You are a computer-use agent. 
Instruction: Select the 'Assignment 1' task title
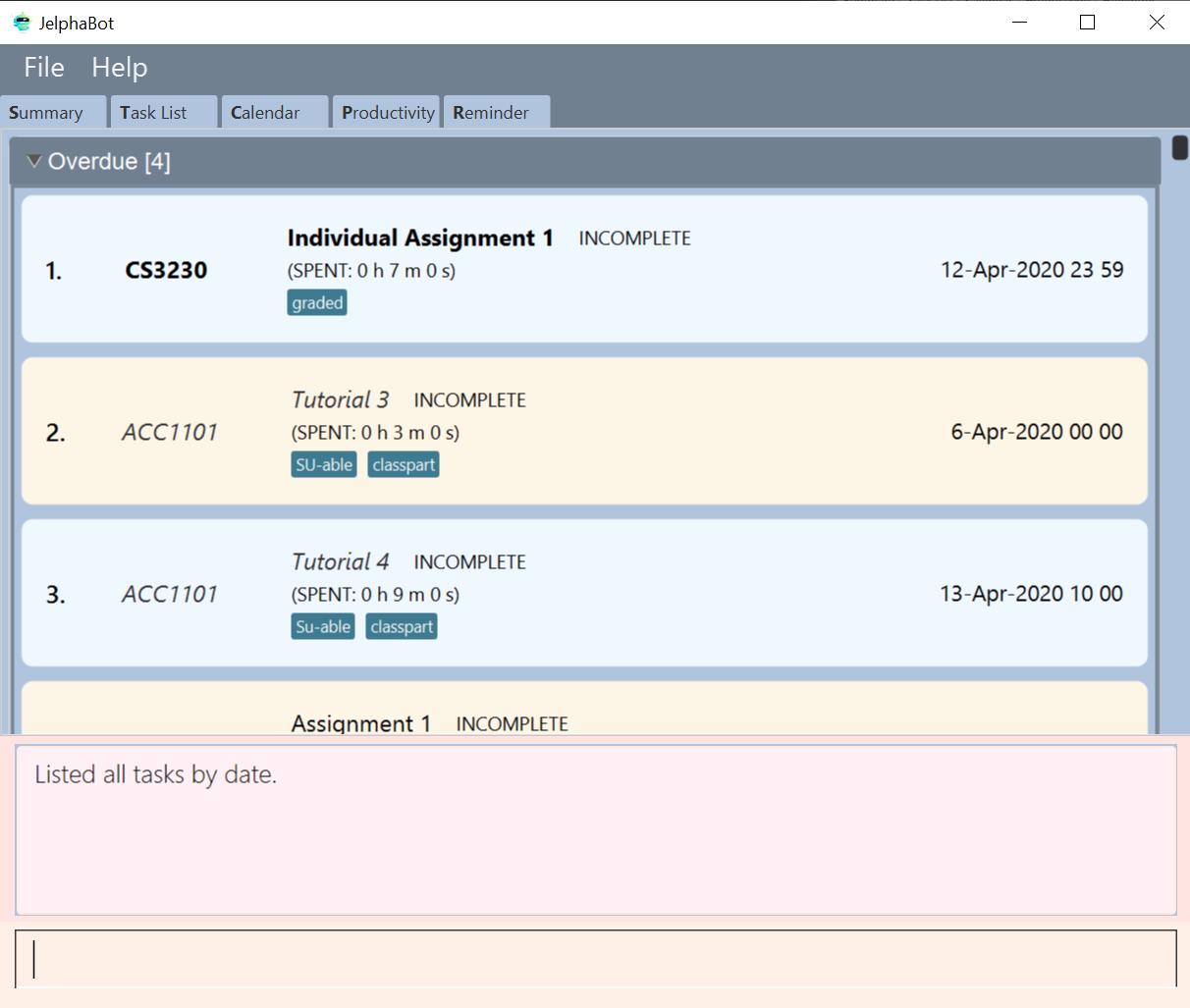(360, 724)
